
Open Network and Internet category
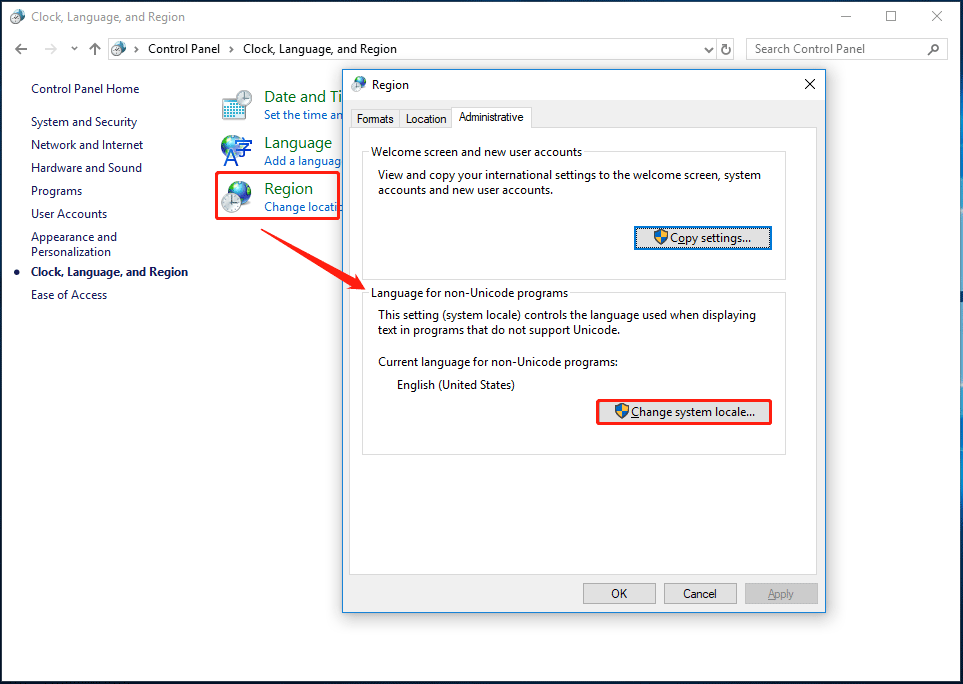click(x=87, y=145)
